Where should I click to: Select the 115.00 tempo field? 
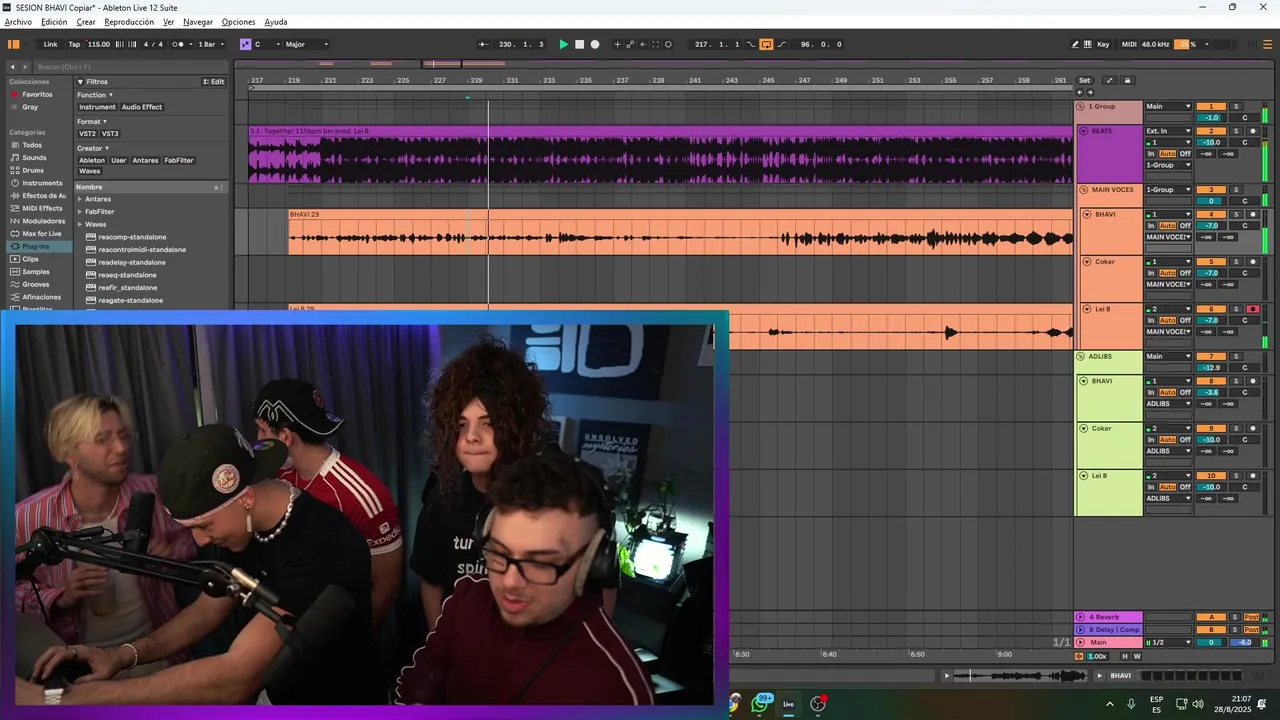click(99, 44)
